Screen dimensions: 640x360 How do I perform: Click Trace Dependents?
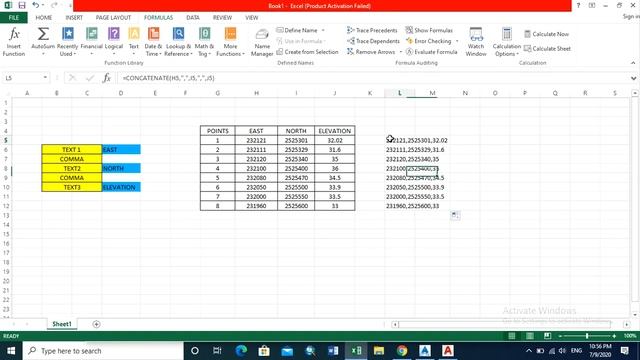tap(373, 41)
